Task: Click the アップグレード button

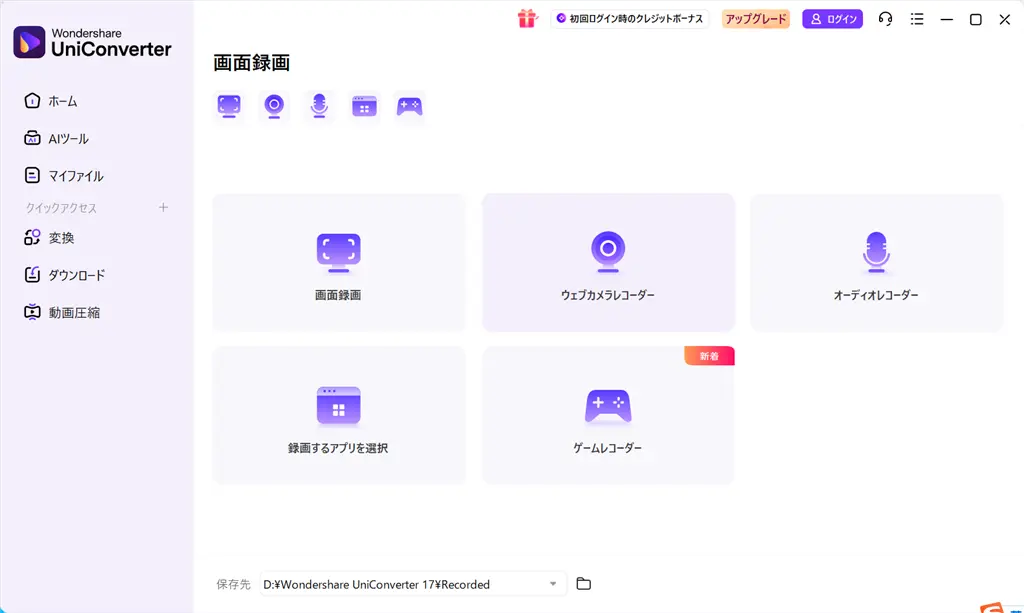Action: pyautogui.click(x=755, y=18)
